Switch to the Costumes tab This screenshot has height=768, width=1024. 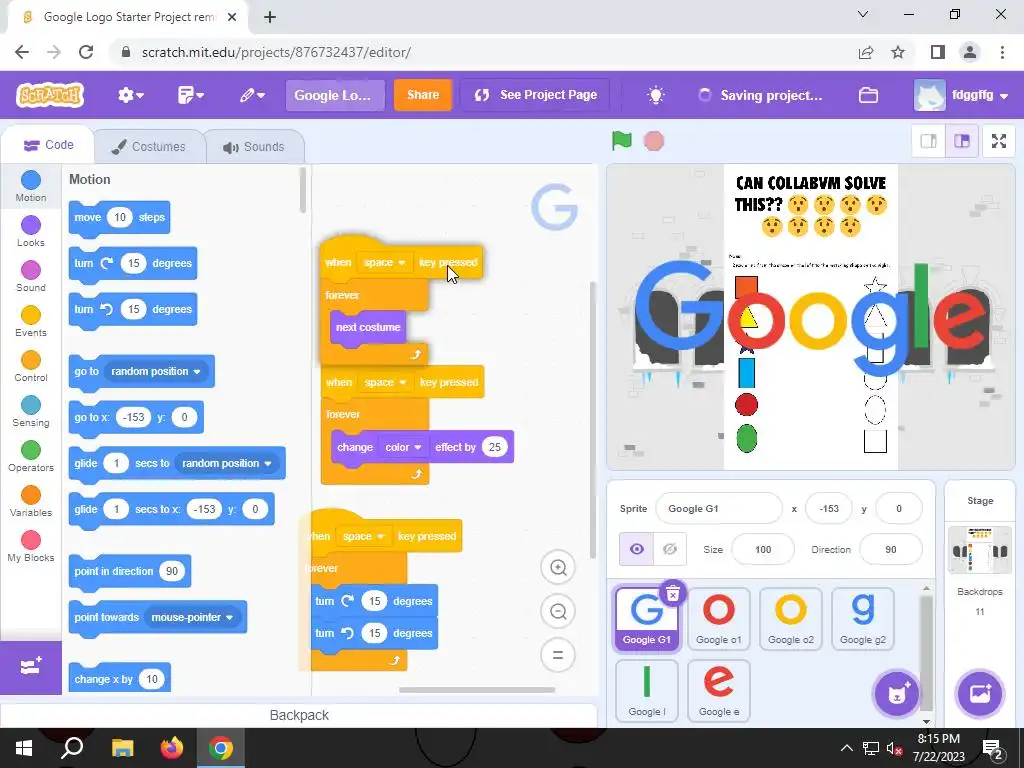point(148,146)
